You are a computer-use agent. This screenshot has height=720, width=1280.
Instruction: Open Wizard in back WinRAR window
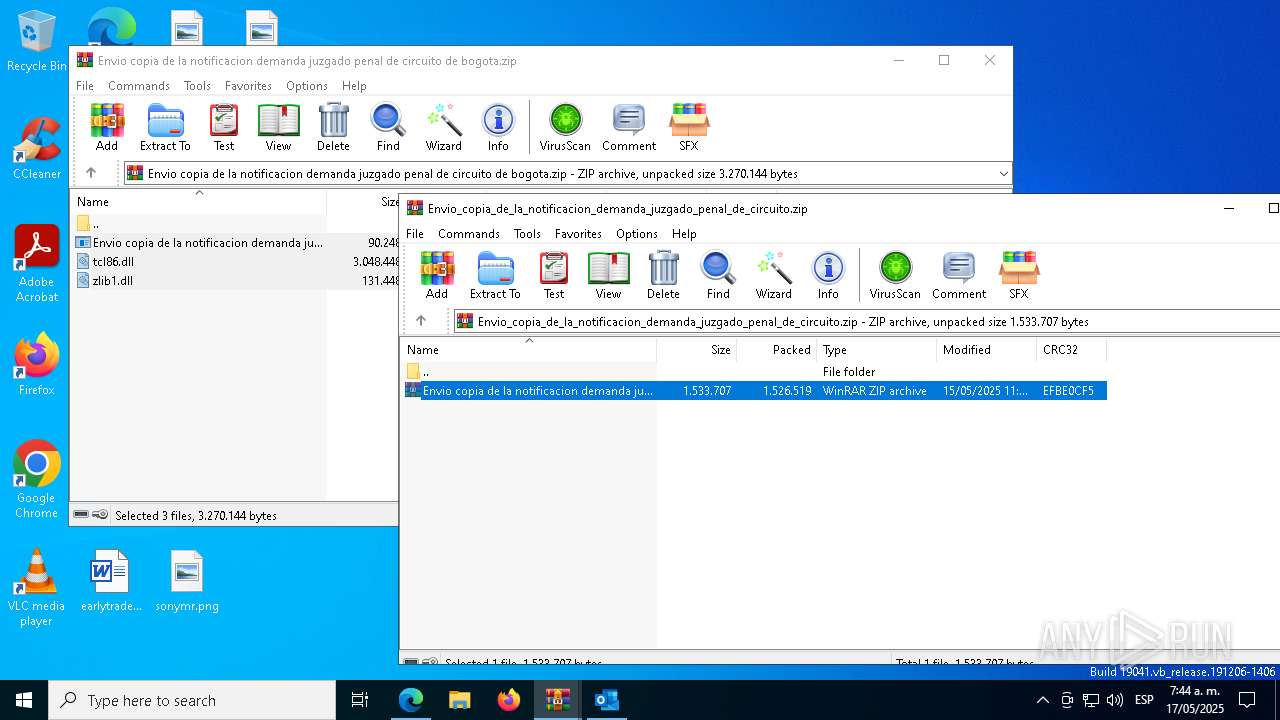[443, 127]
